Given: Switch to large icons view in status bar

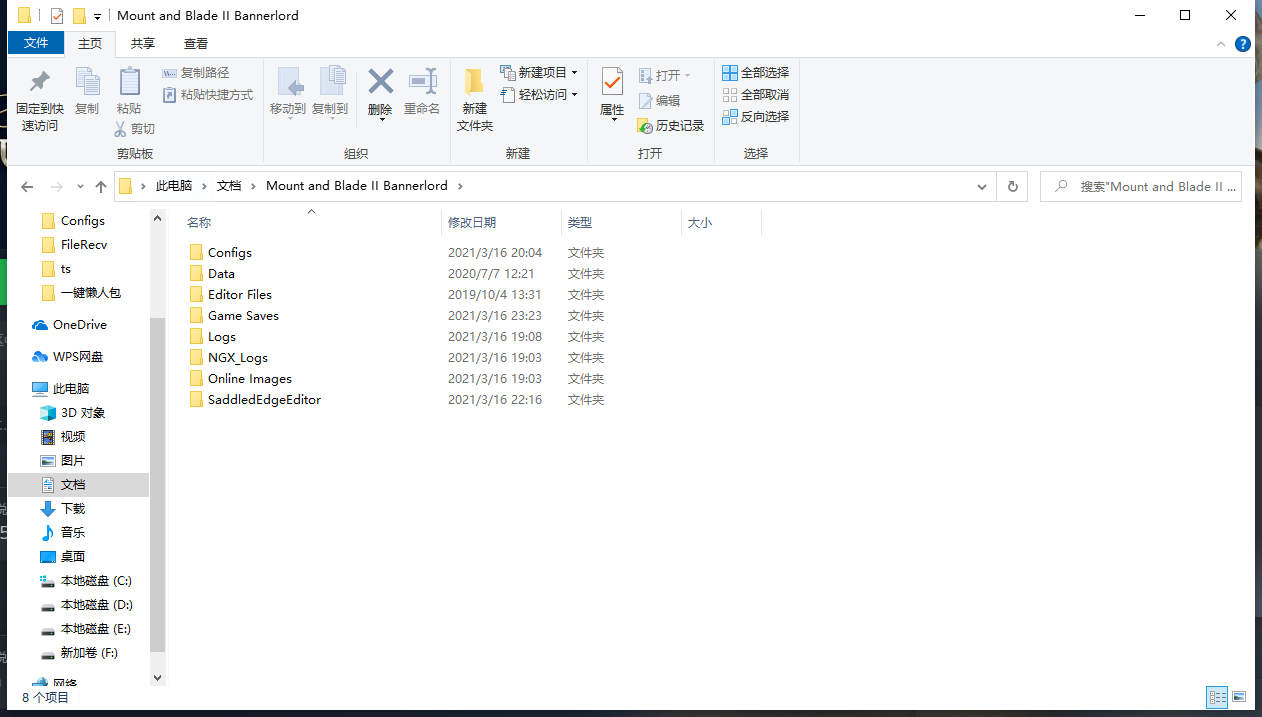Looking at the screenshot, I should click(x=1239, y=697).
